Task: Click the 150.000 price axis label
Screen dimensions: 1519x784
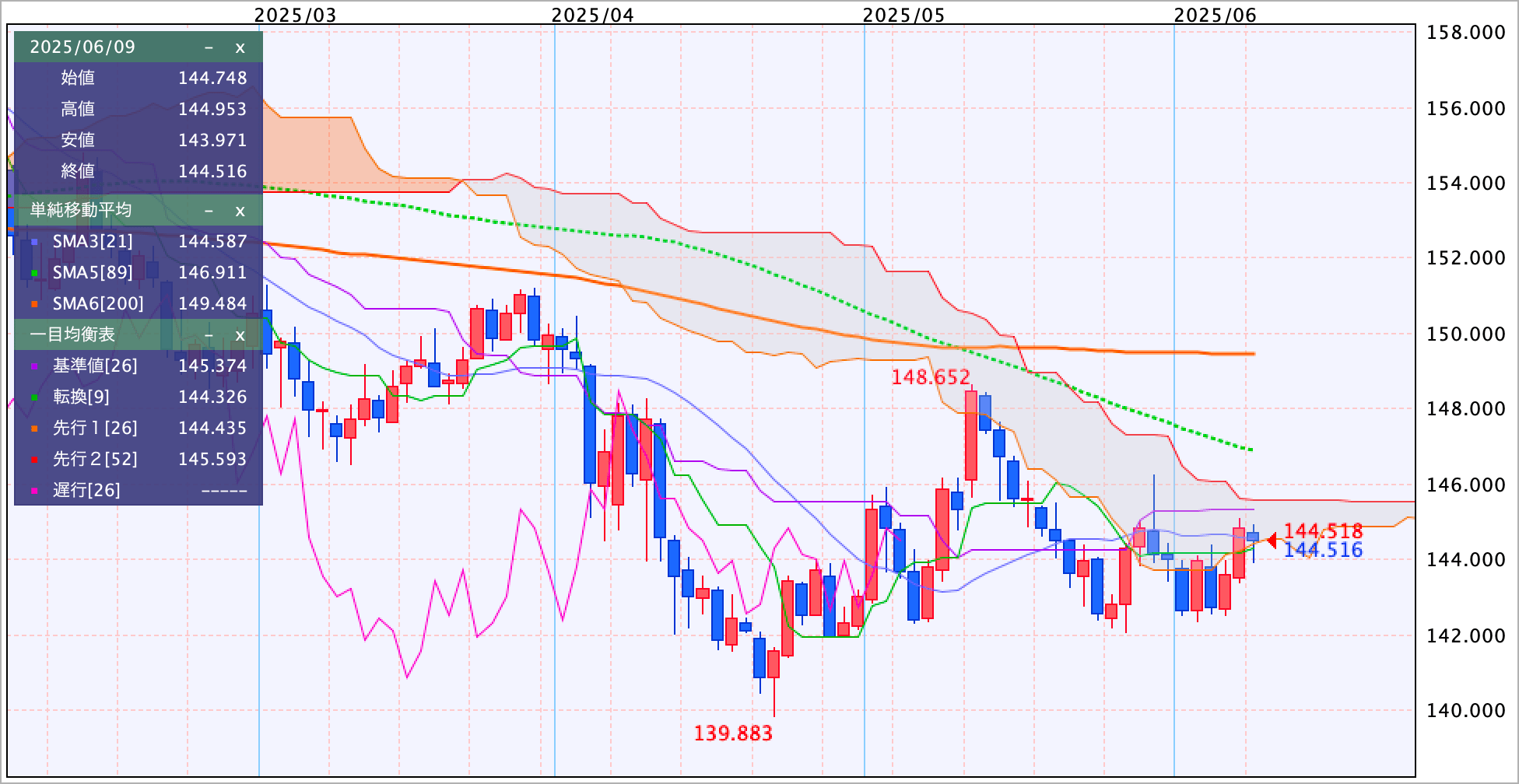Action: tap(1465, 334)
